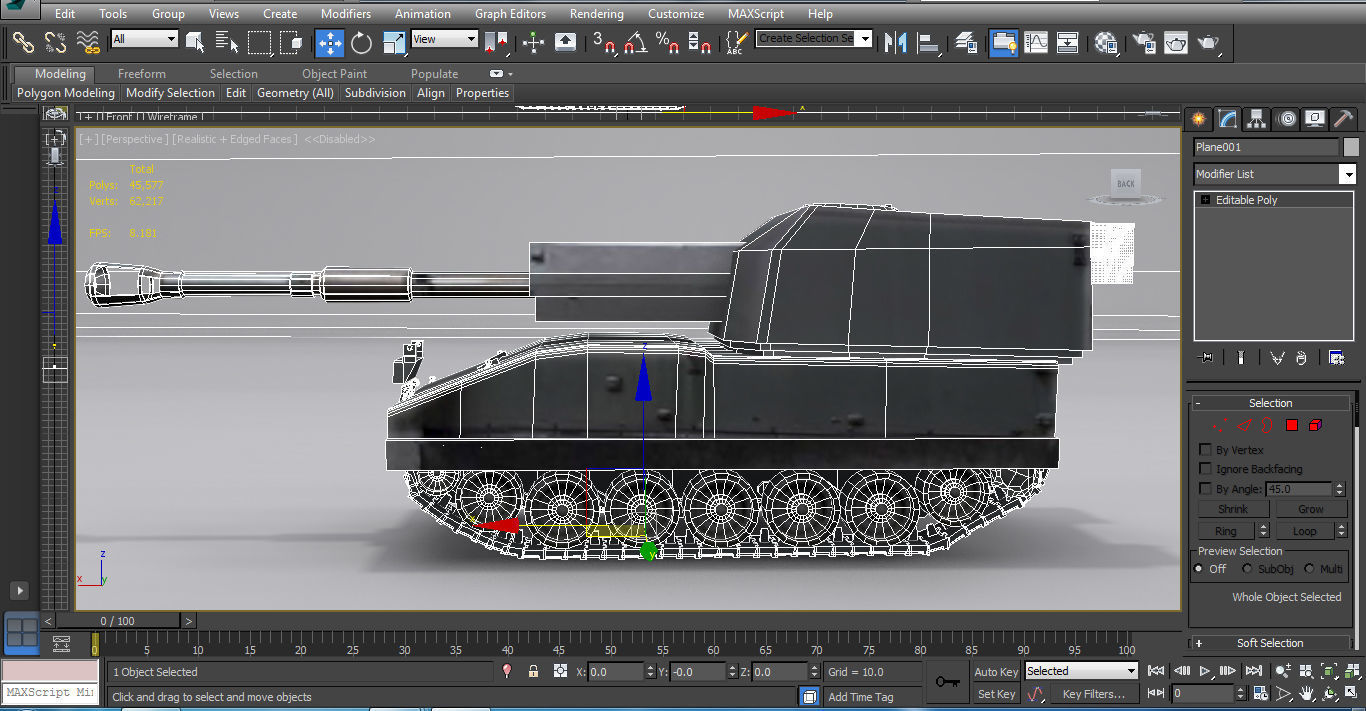
Task: Toggle Auto Key mode
Action: (x=996, y=672)
